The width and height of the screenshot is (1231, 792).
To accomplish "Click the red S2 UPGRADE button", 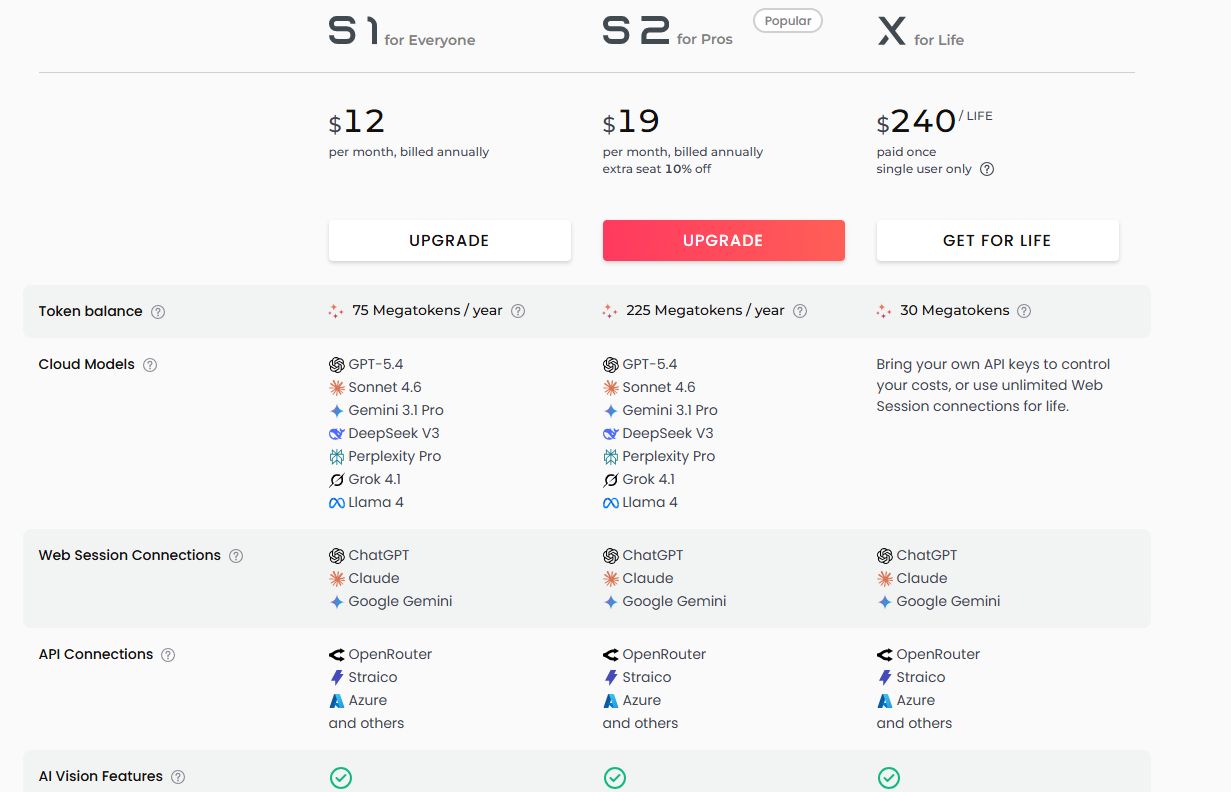I will pyautogui.click(x=724, y=240).
